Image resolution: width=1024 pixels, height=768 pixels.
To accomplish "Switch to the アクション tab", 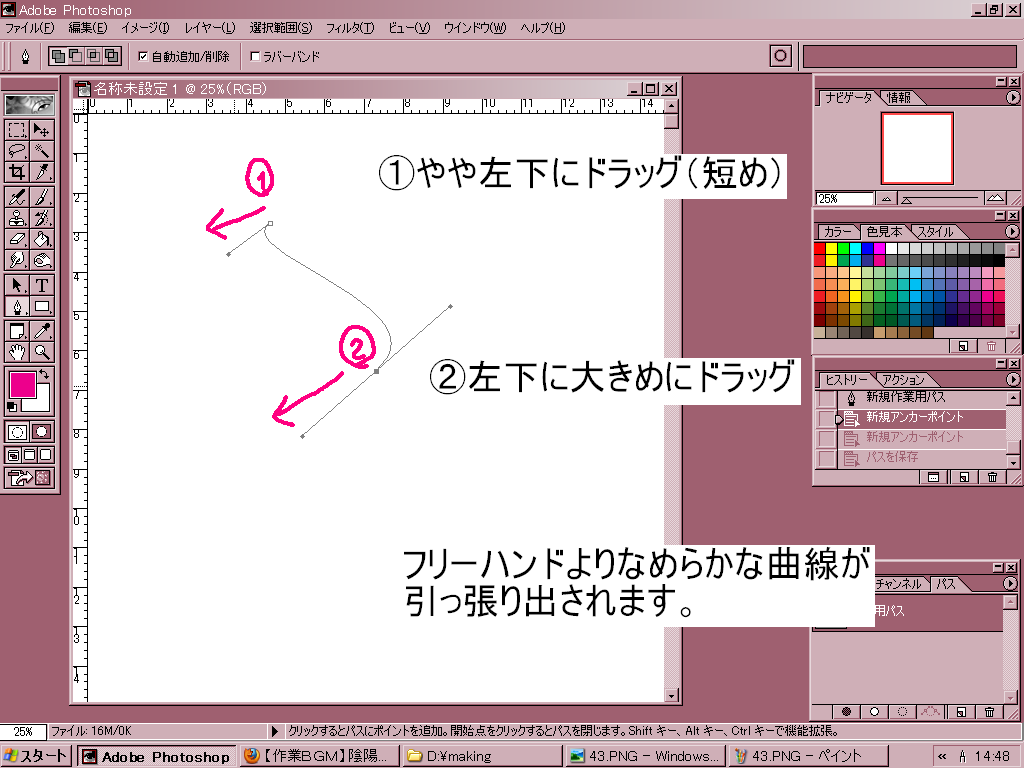I will 902,380.
